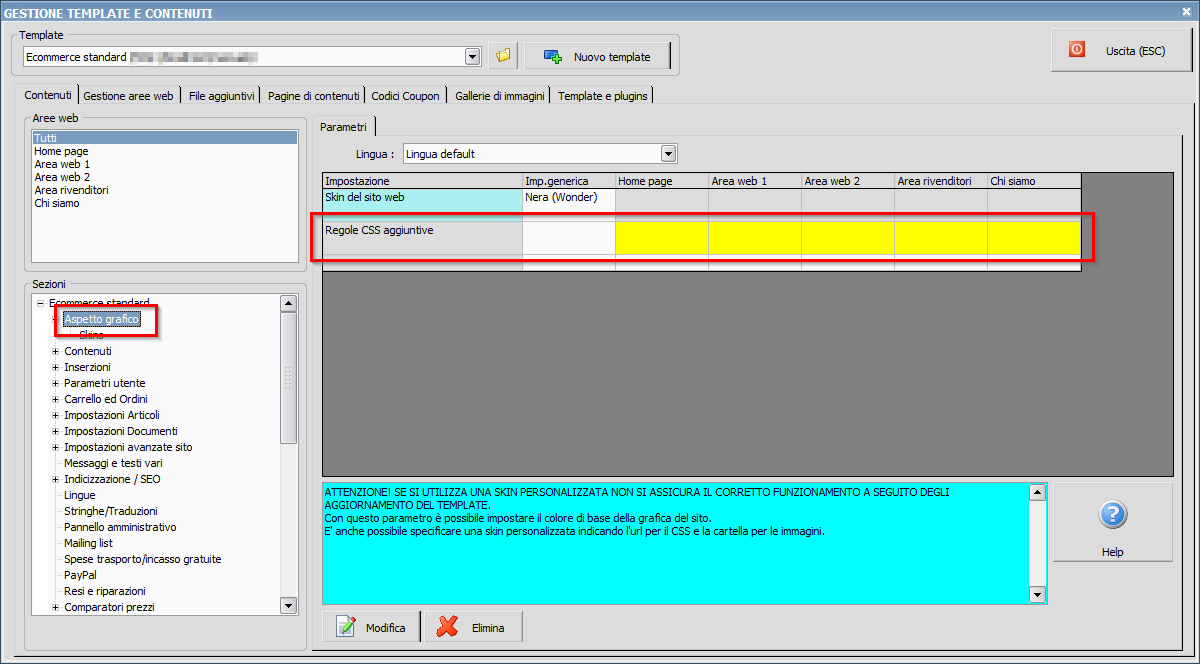Select the Resi e riparazioni tree item

click(x=105, y=591)
